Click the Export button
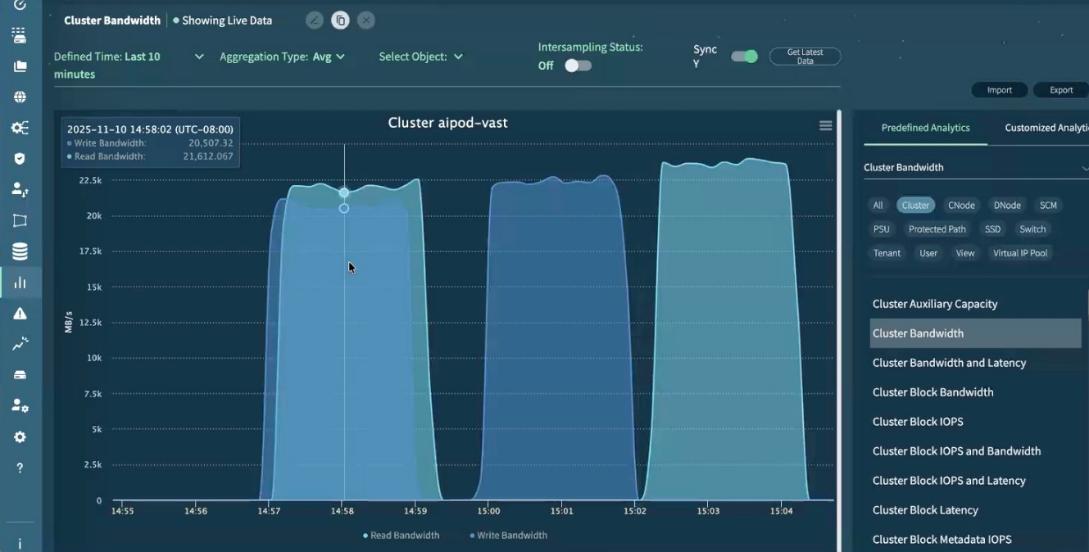This screenshot has height=552, width=1089. [1061, 90]
